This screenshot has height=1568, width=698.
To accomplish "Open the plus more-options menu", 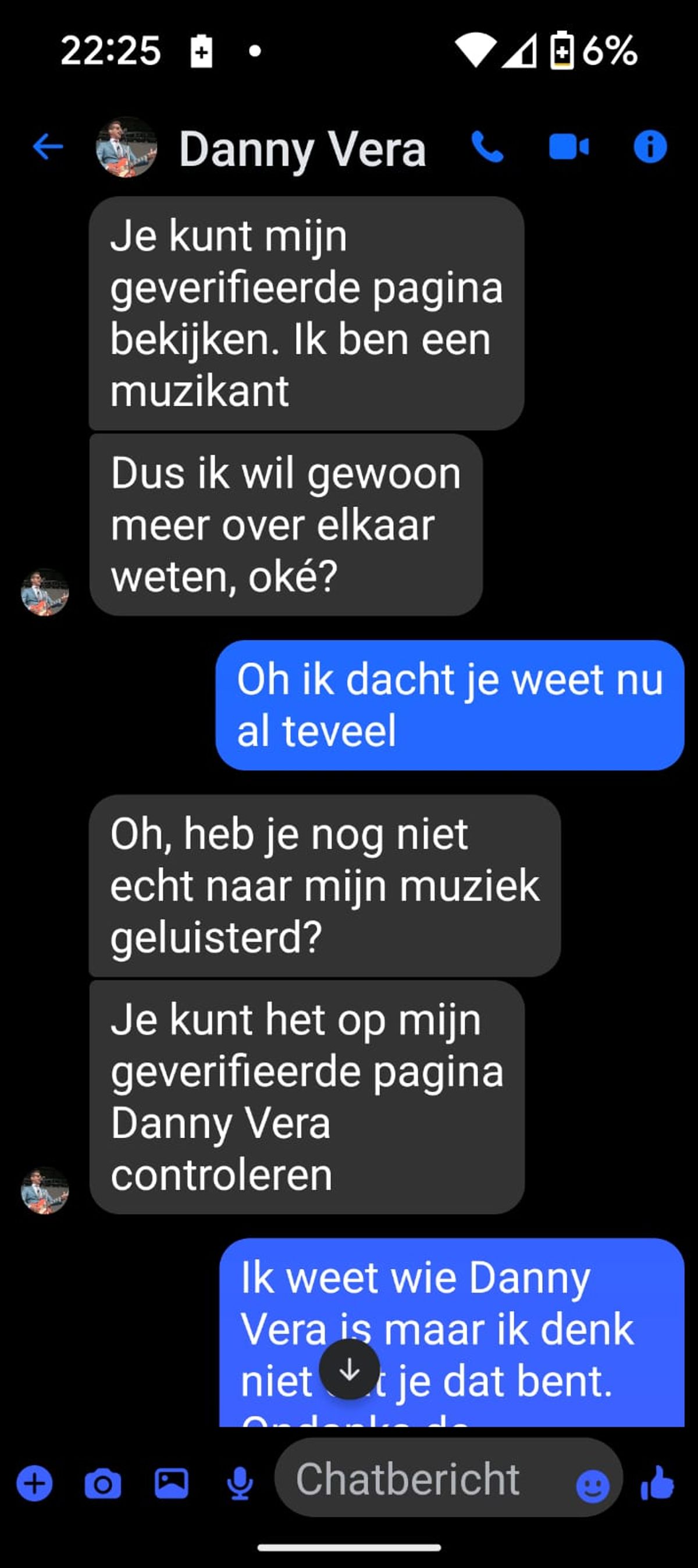I will coord(34,1483).
